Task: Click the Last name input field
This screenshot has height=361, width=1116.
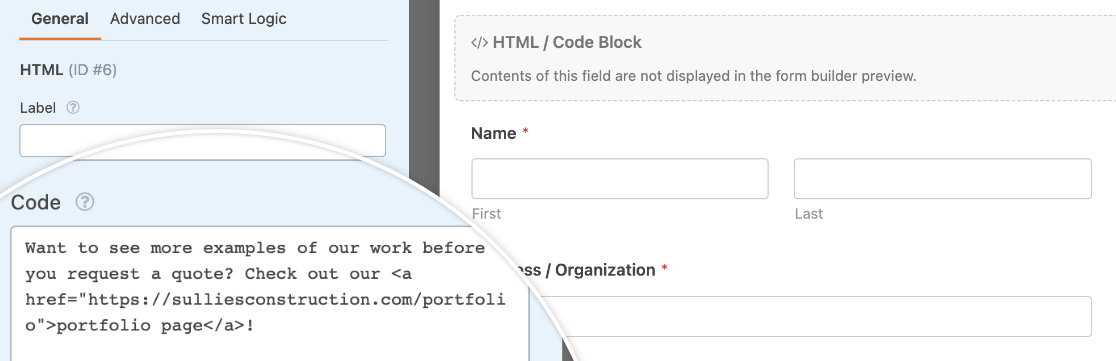Action: pos(942,178)
